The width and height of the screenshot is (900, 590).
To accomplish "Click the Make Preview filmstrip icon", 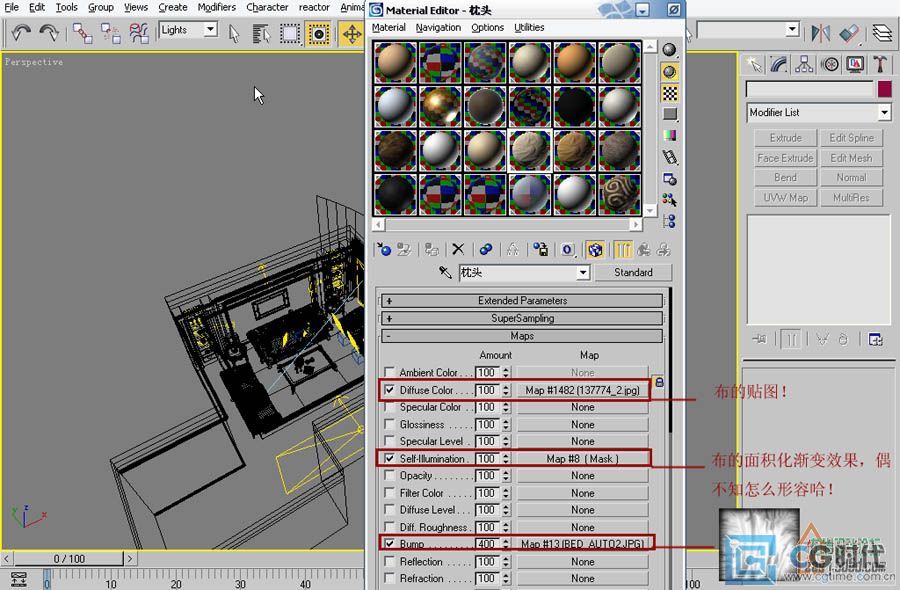I will point(669,157).
